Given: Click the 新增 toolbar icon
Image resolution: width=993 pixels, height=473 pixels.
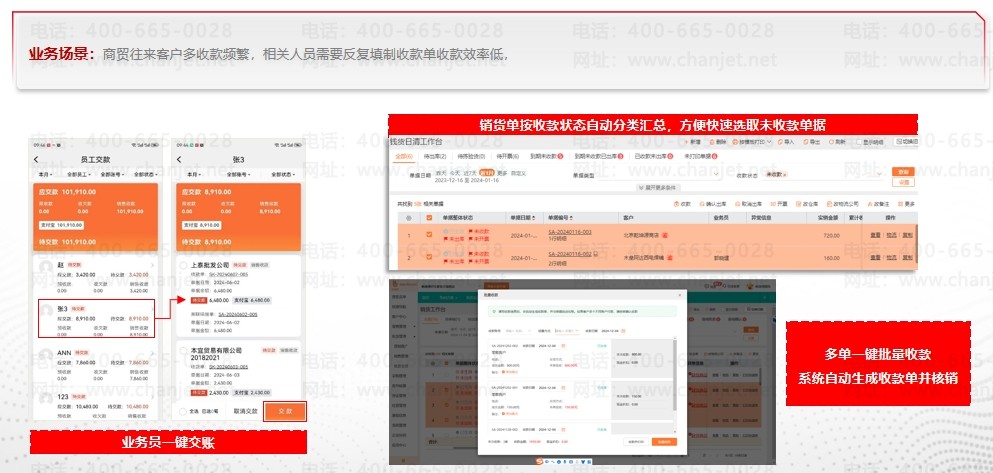Looking at the screenshot, I should 691,142.
